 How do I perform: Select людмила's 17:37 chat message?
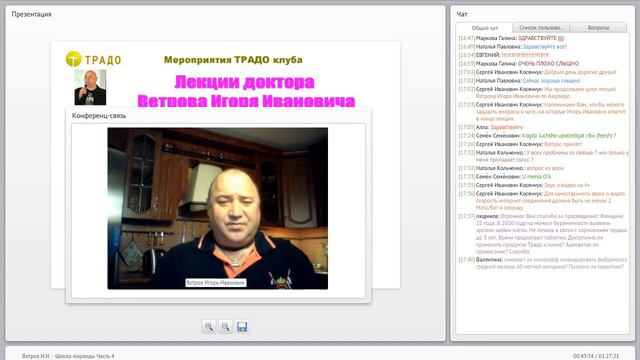543,233
